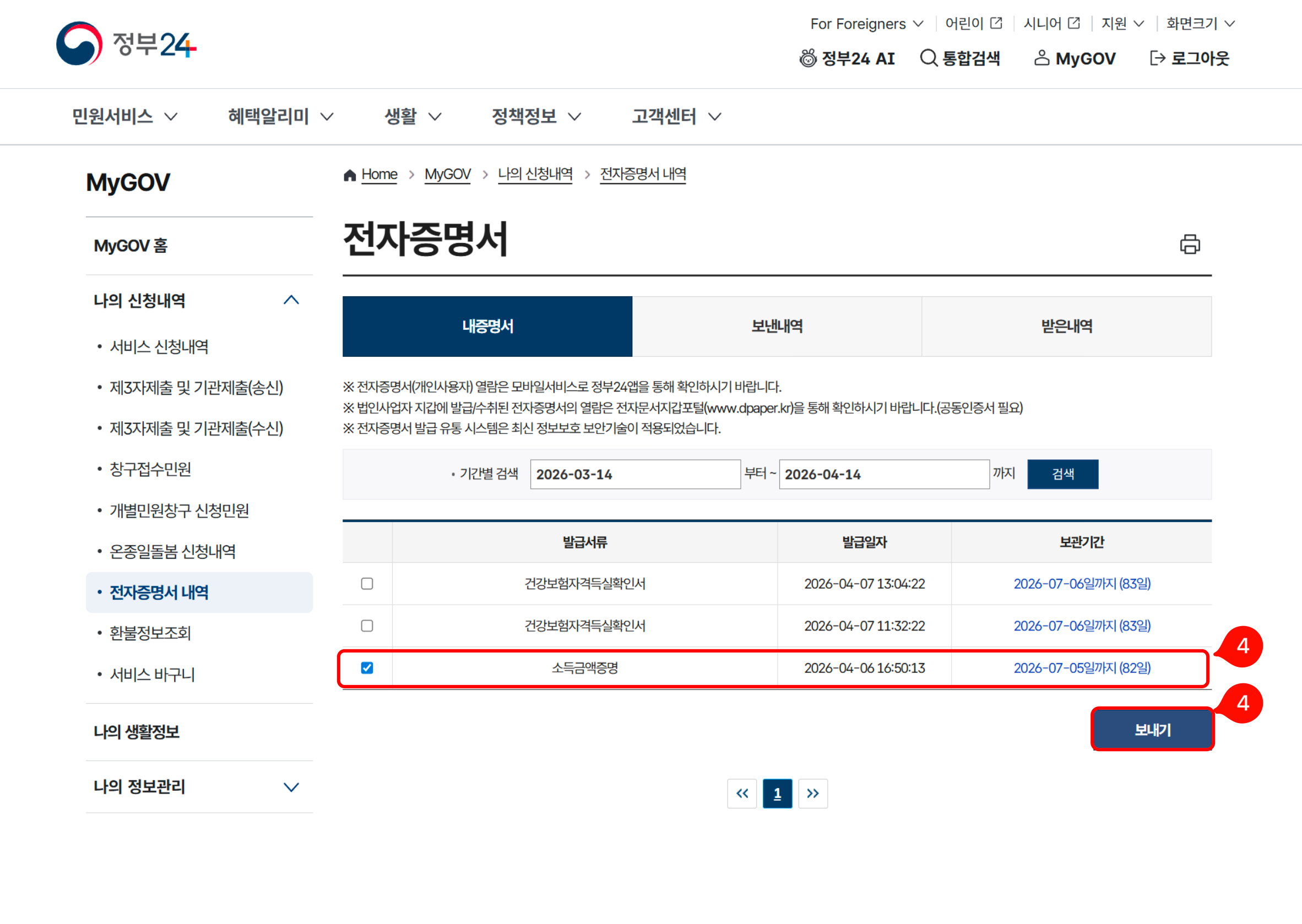Viewport: 1302px width, 924px height.
Task: Click the 보내기 send button
Action: (1152, 730)
